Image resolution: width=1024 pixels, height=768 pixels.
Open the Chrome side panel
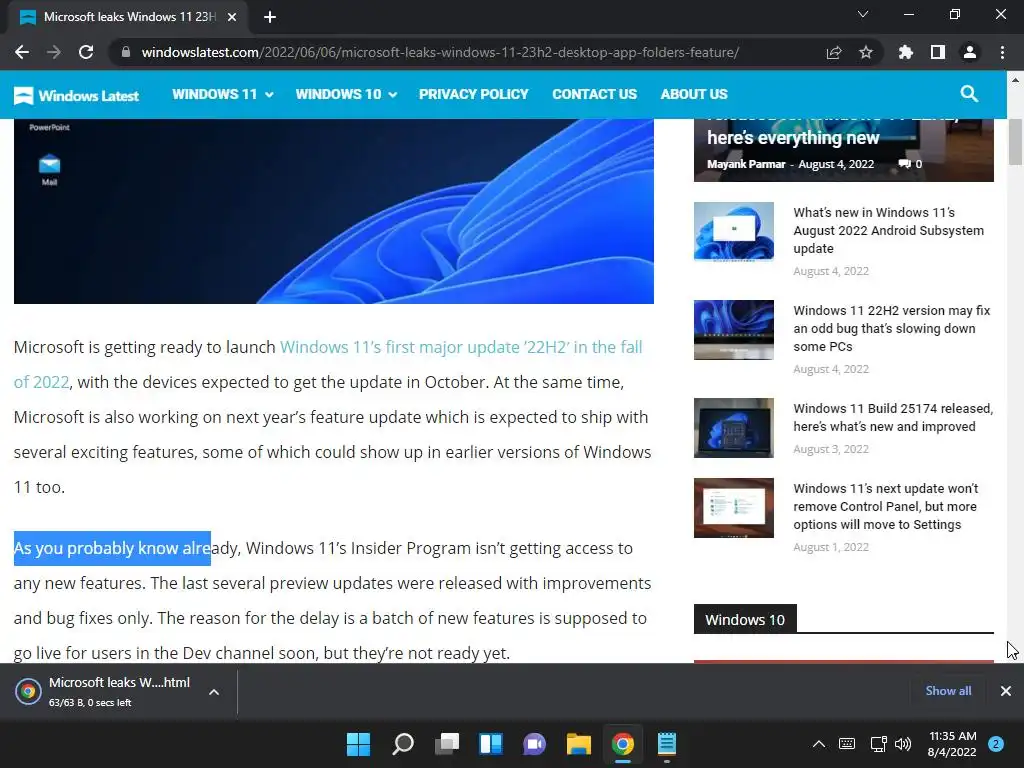coord(938,52)
